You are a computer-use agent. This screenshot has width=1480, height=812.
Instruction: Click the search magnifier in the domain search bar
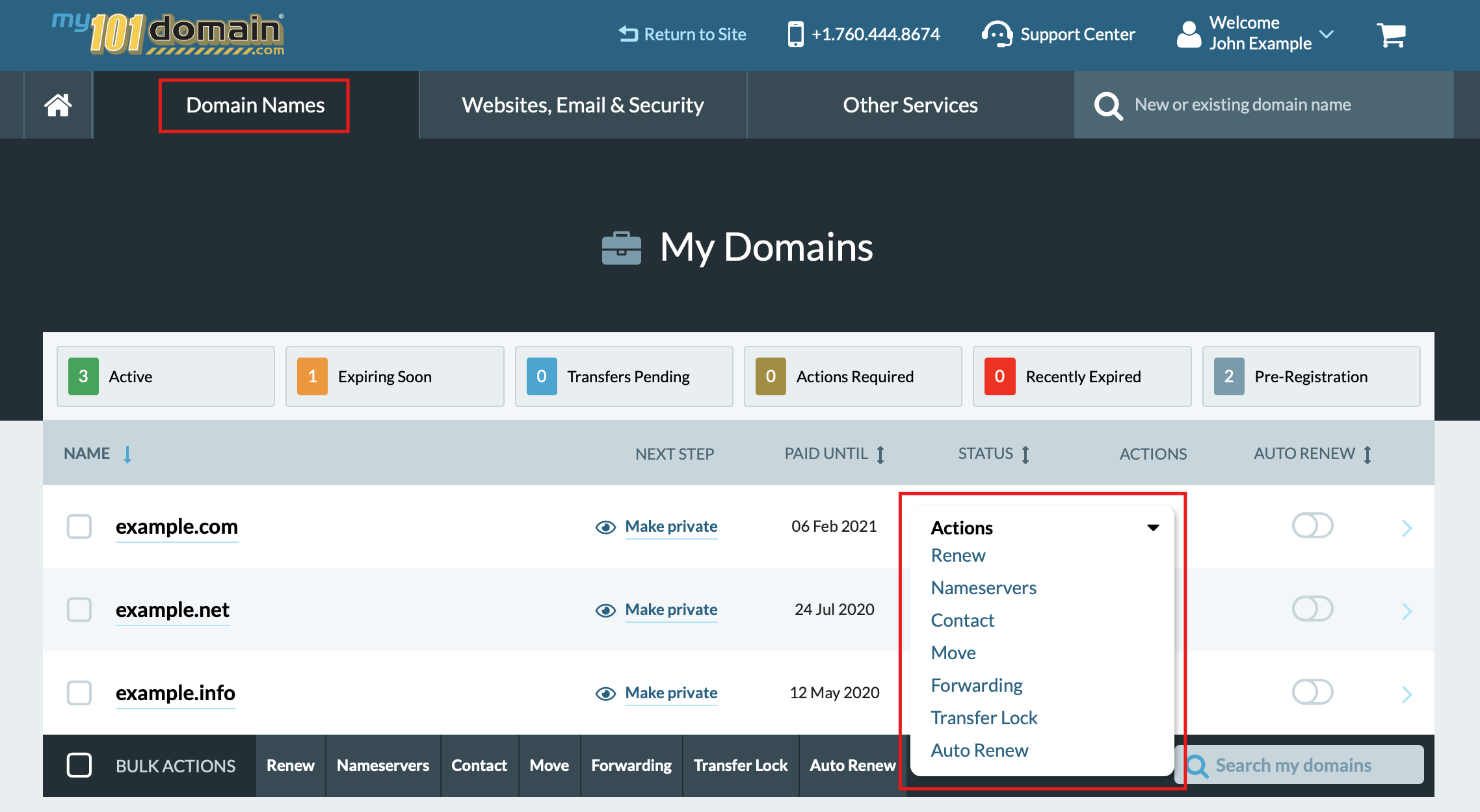point(1108,105)
